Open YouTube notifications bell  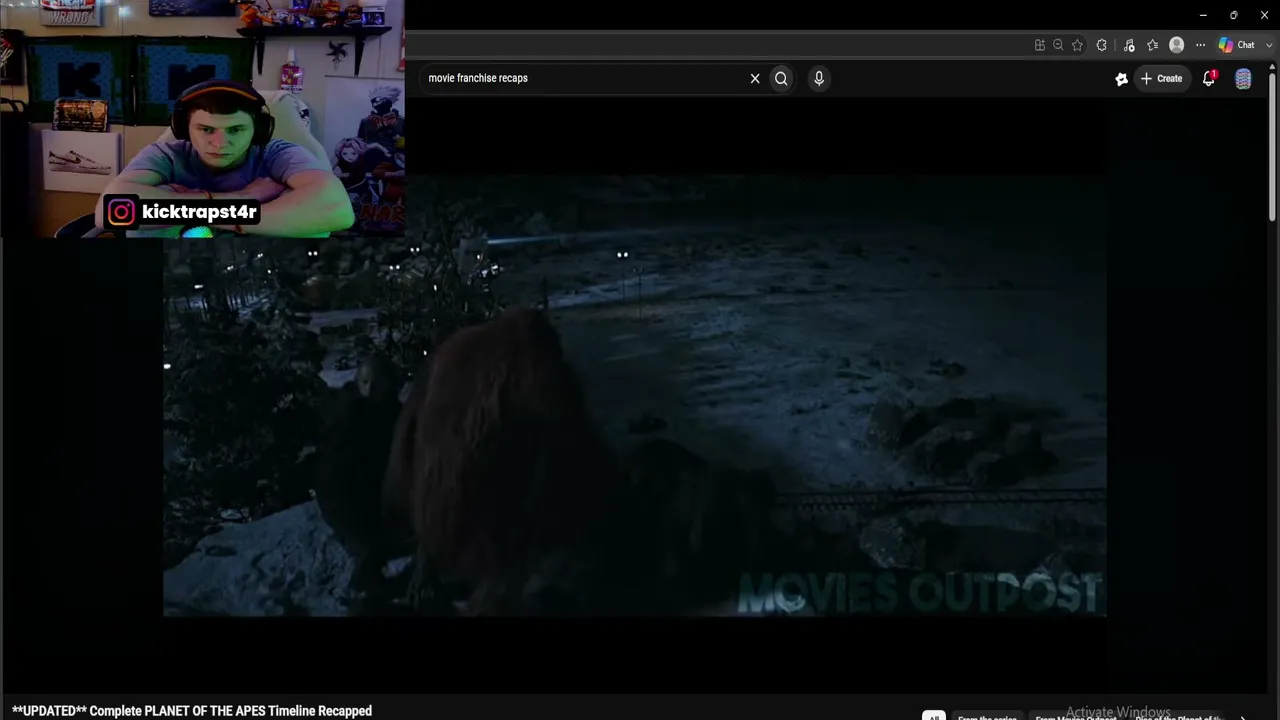pos(1209,78)
